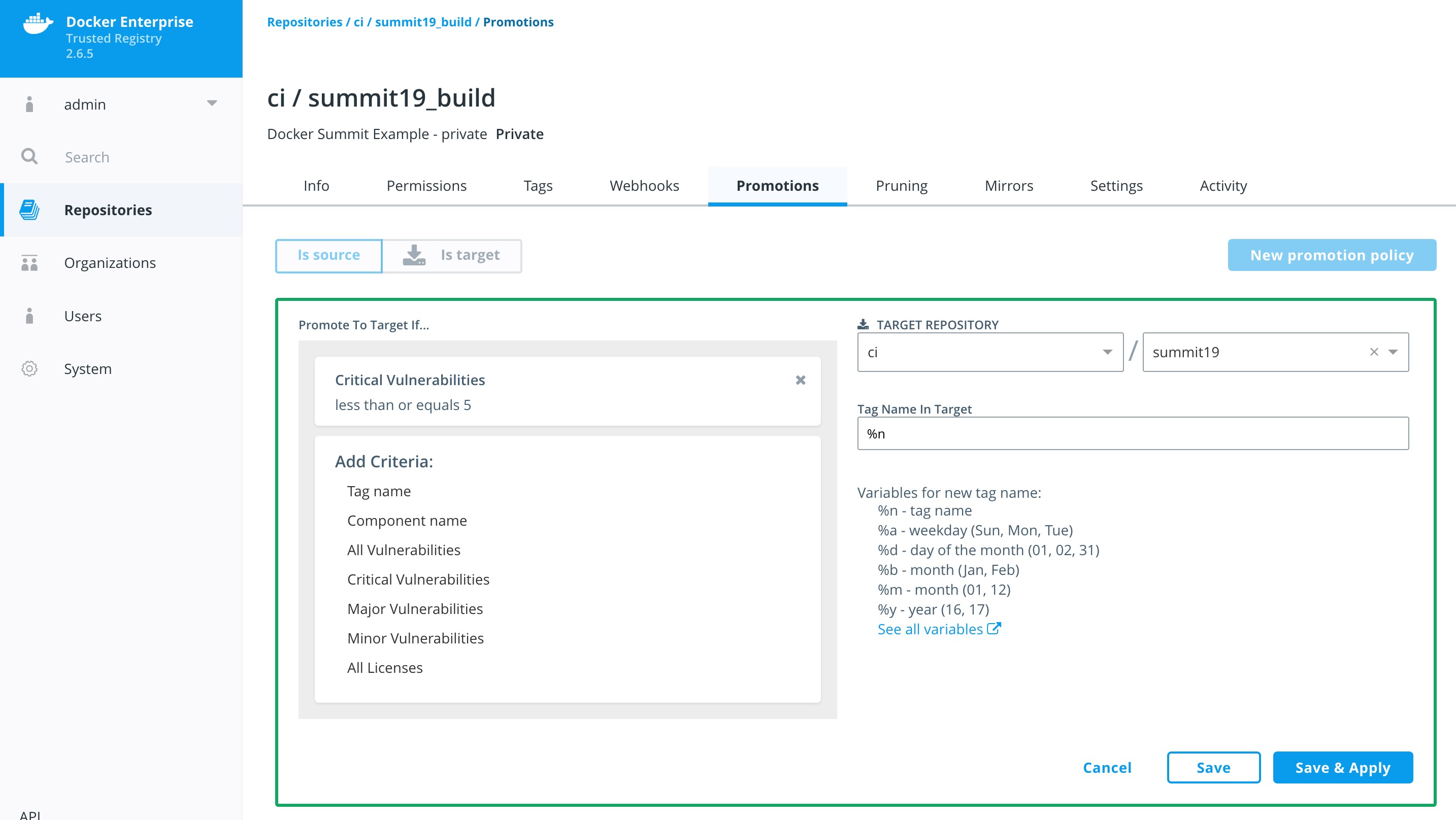Open the ci namespace dropdown

1107,352
